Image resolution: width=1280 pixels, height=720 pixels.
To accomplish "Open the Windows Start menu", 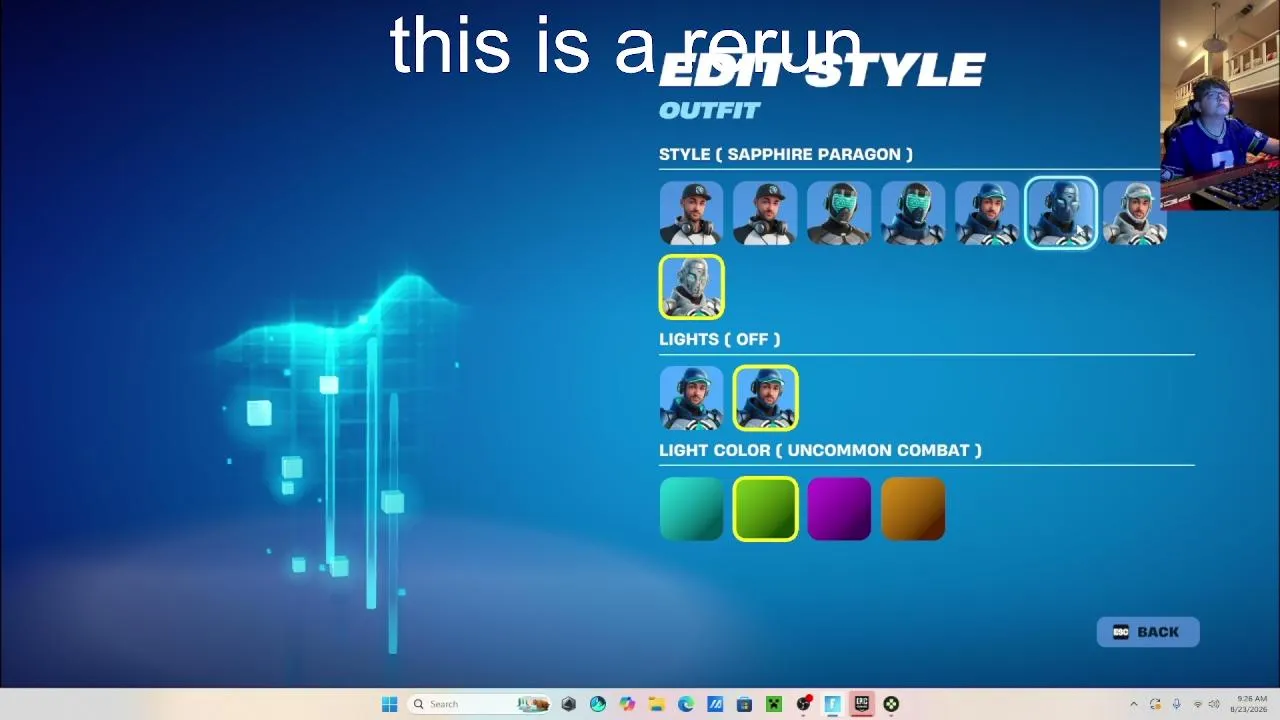I will pos(389,704).
